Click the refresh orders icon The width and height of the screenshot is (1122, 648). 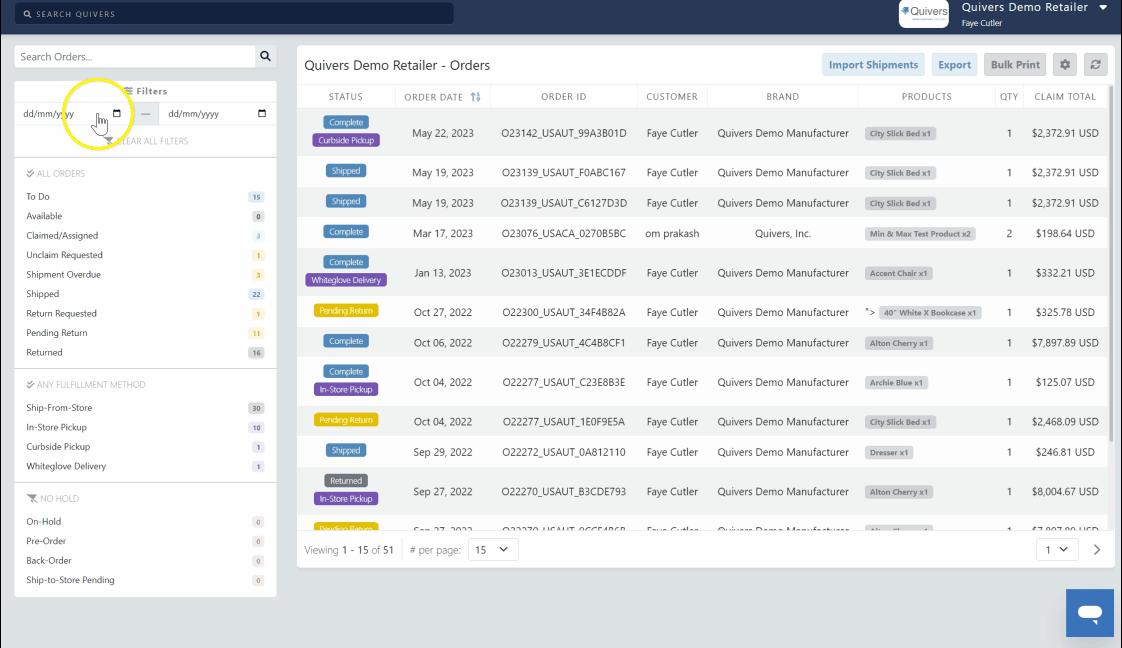(1095, 64)
